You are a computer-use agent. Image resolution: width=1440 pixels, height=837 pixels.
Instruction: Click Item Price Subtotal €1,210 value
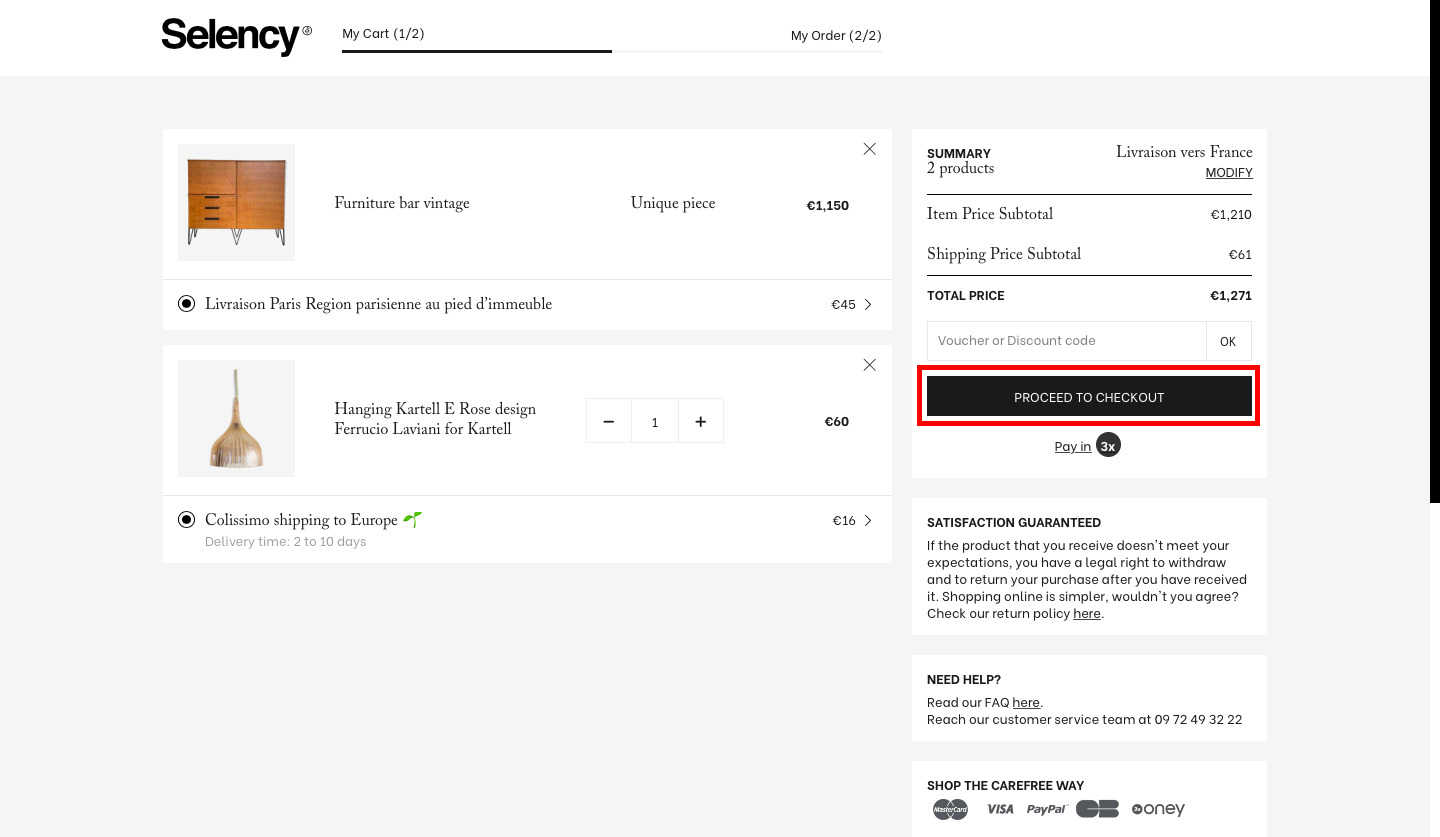[x=1231, y=215]
